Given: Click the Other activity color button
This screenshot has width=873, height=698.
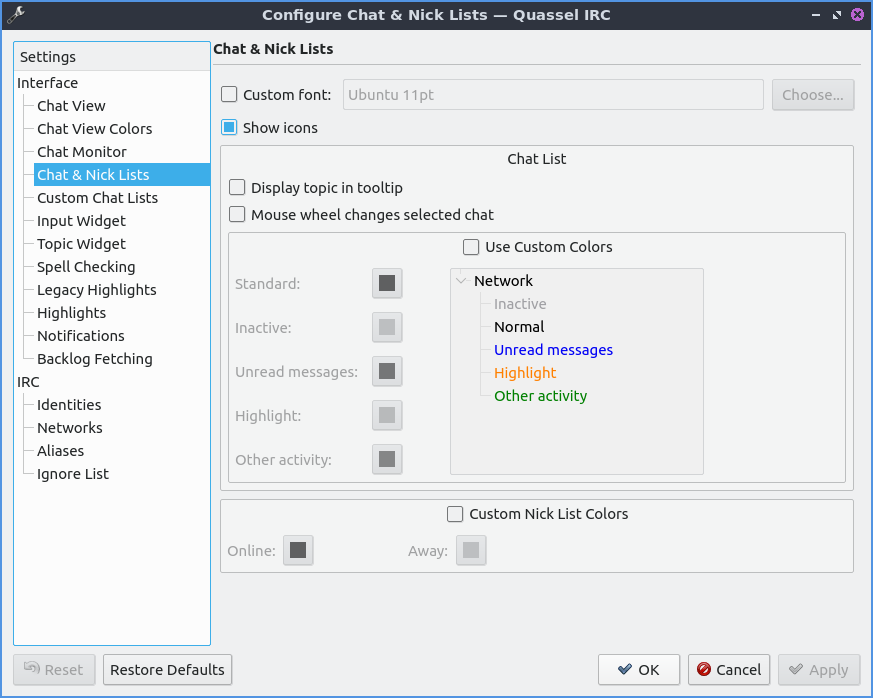Looking at the screenshot, I should (x=387, y=459).
